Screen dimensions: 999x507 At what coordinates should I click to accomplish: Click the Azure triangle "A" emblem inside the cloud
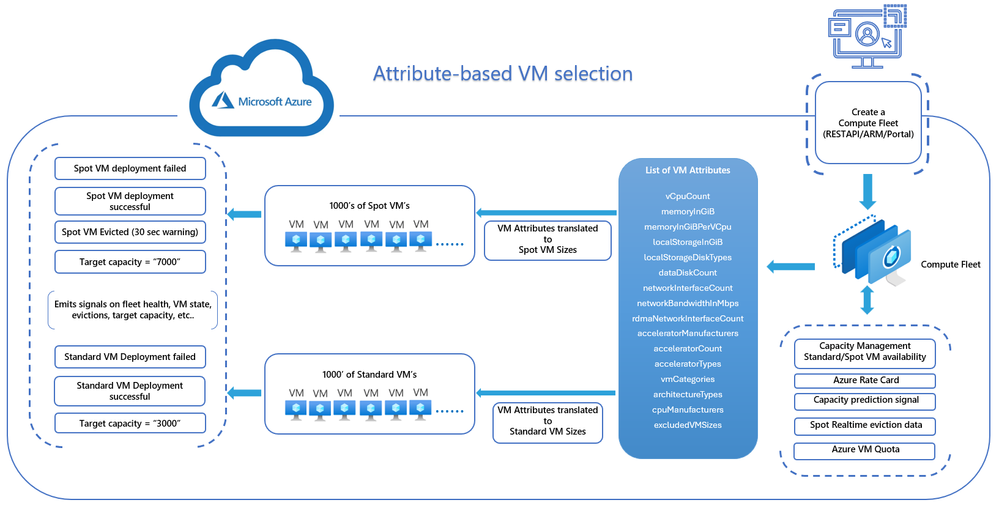pos(223,101)
